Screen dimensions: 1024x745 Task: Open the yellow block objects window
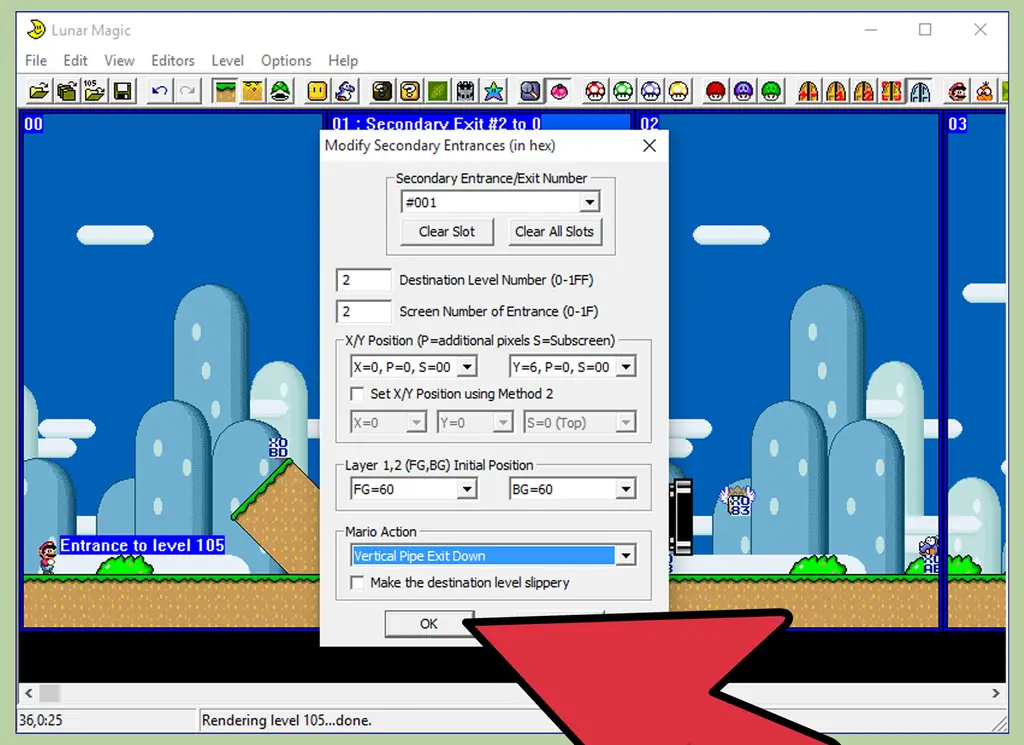[317, 91]
